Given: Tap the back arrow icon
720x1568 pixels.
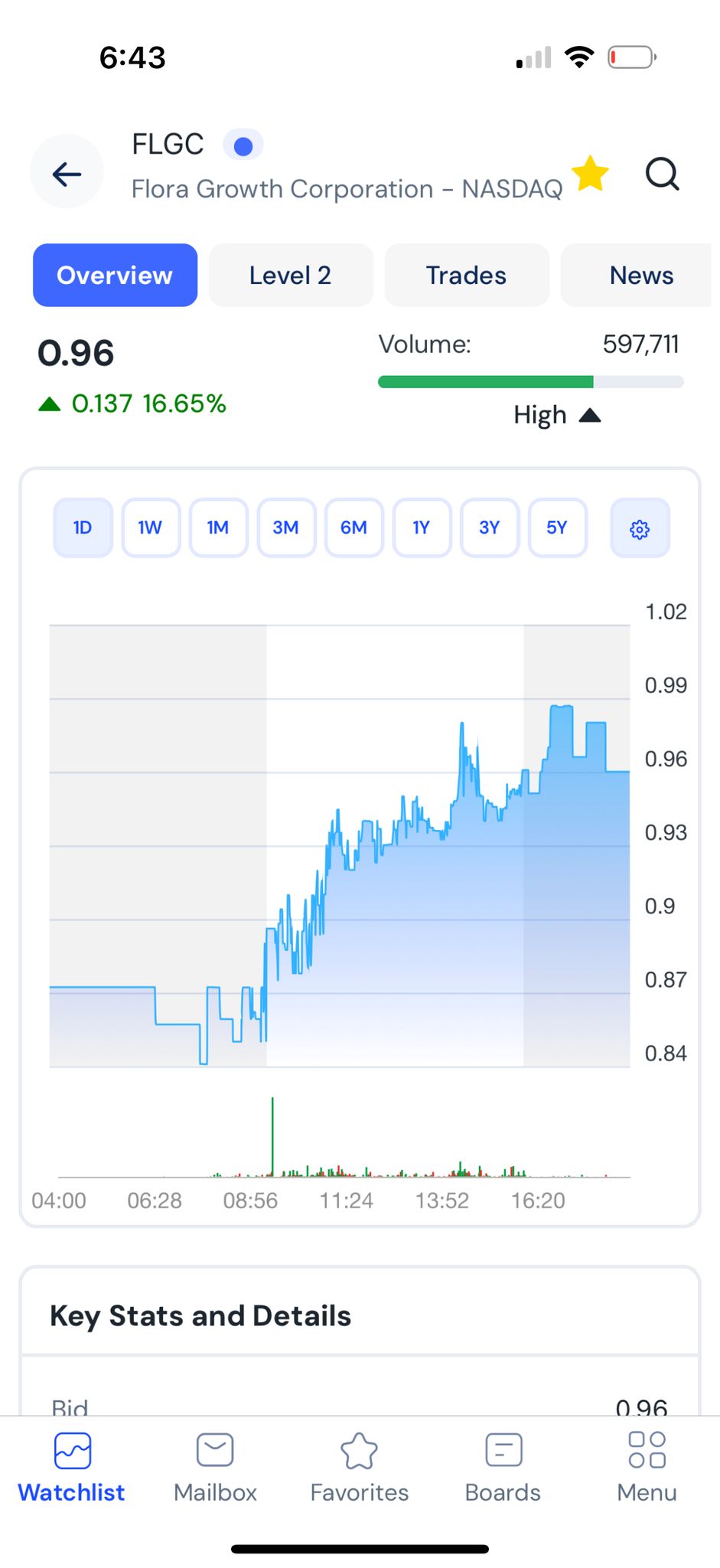Looking at the screenshot, I should pyautogui.click(x=67, y=175).
